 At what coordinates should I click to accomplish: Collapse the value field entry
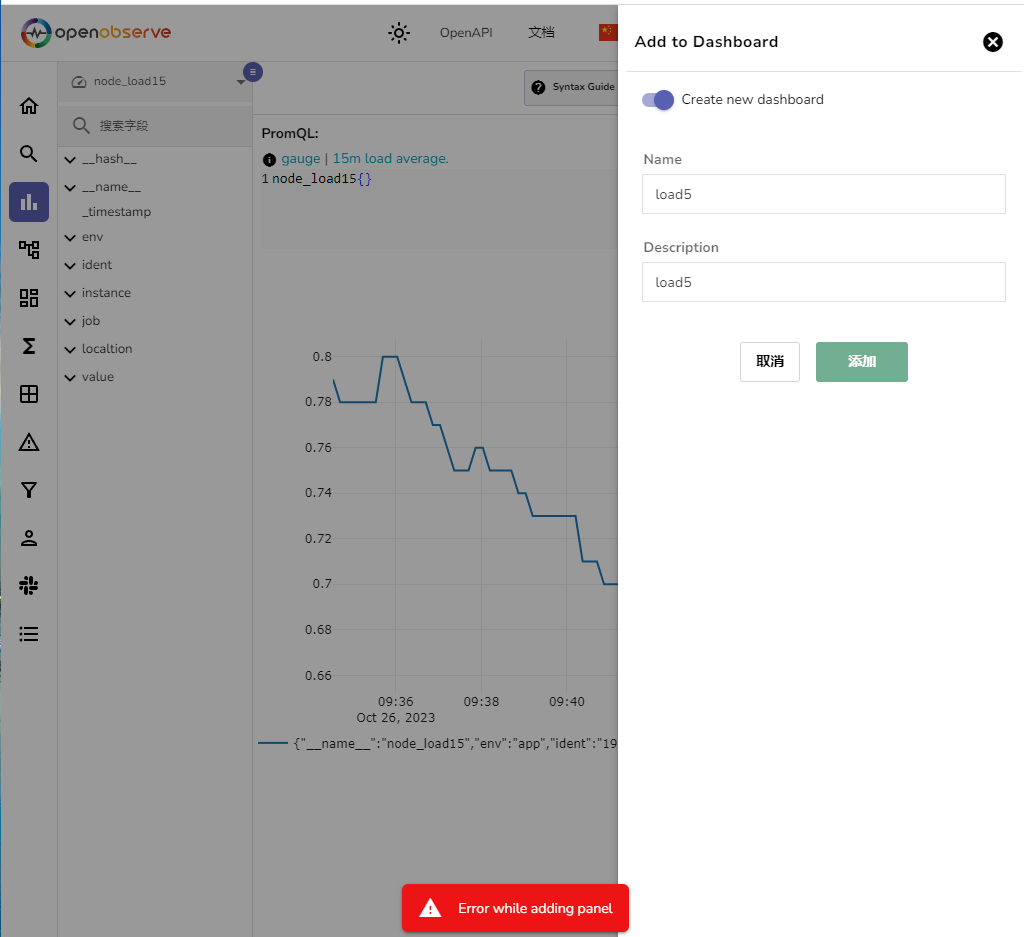70,377
